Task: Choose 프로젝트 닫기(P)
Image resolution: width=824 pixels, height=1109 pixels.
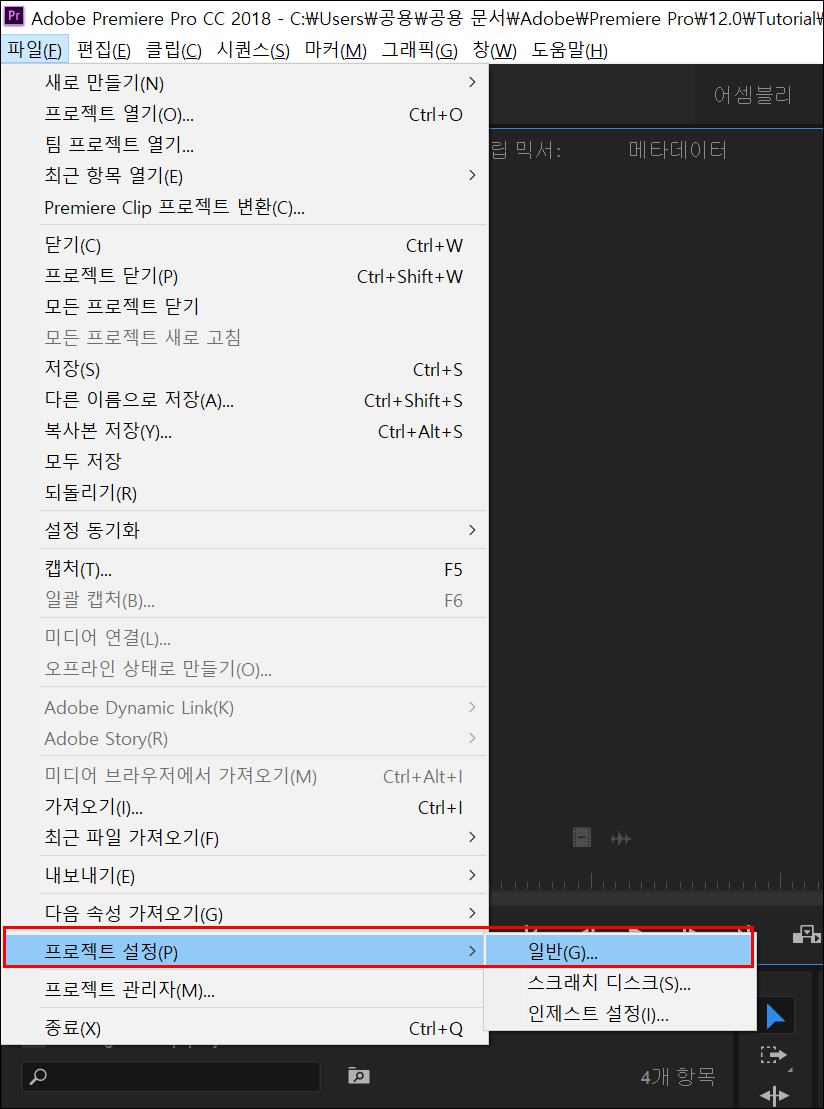Action: (x=245, y=277)
